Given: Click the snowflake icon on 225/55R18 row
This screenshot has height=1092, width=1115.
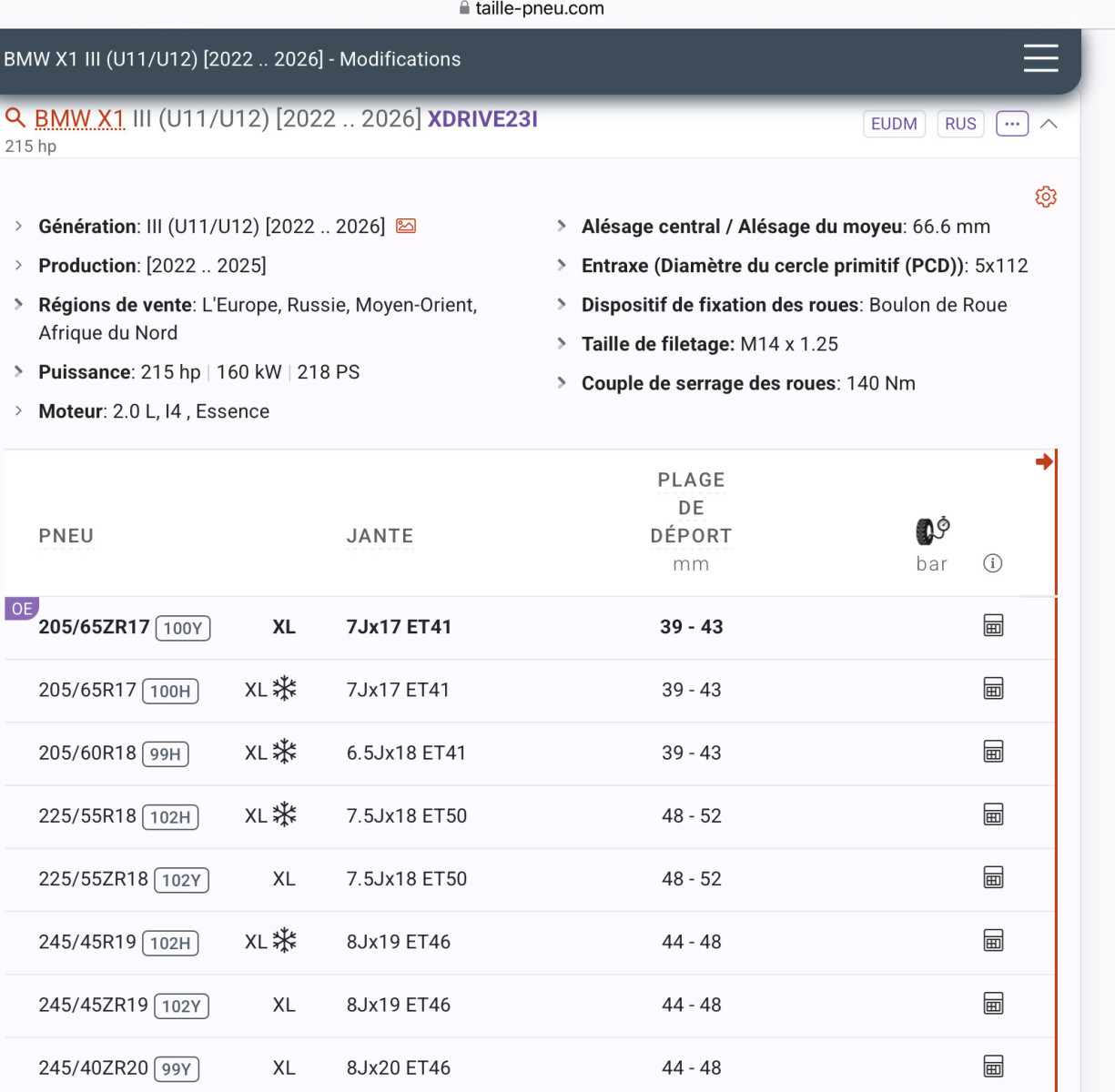Looking at the screenshot, I should tap(285, 814).
